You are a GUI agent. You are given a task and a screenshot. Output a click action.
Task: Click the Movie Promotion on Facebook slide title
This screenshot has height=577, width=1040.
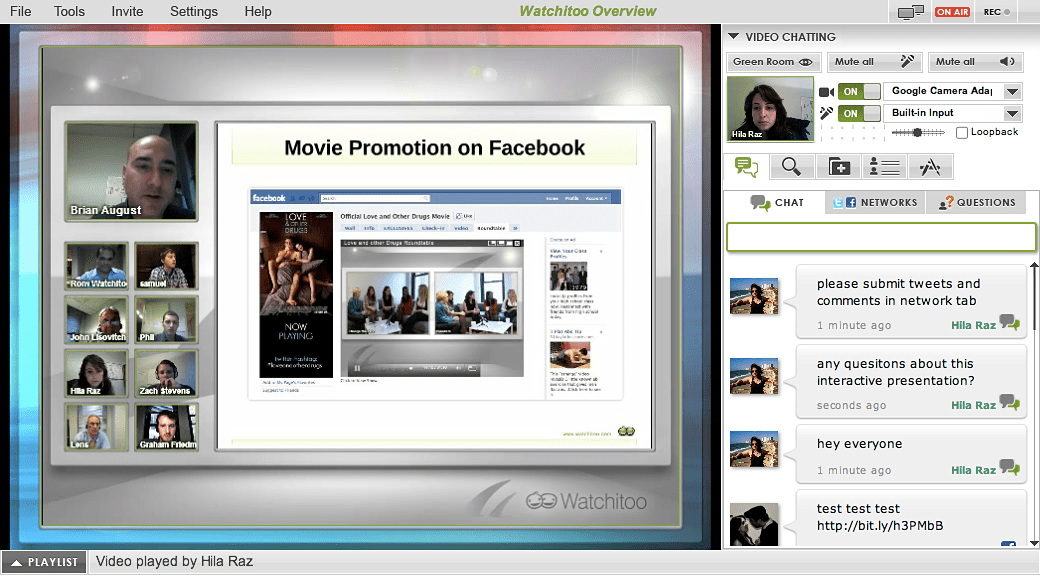(x=434, y=148)
